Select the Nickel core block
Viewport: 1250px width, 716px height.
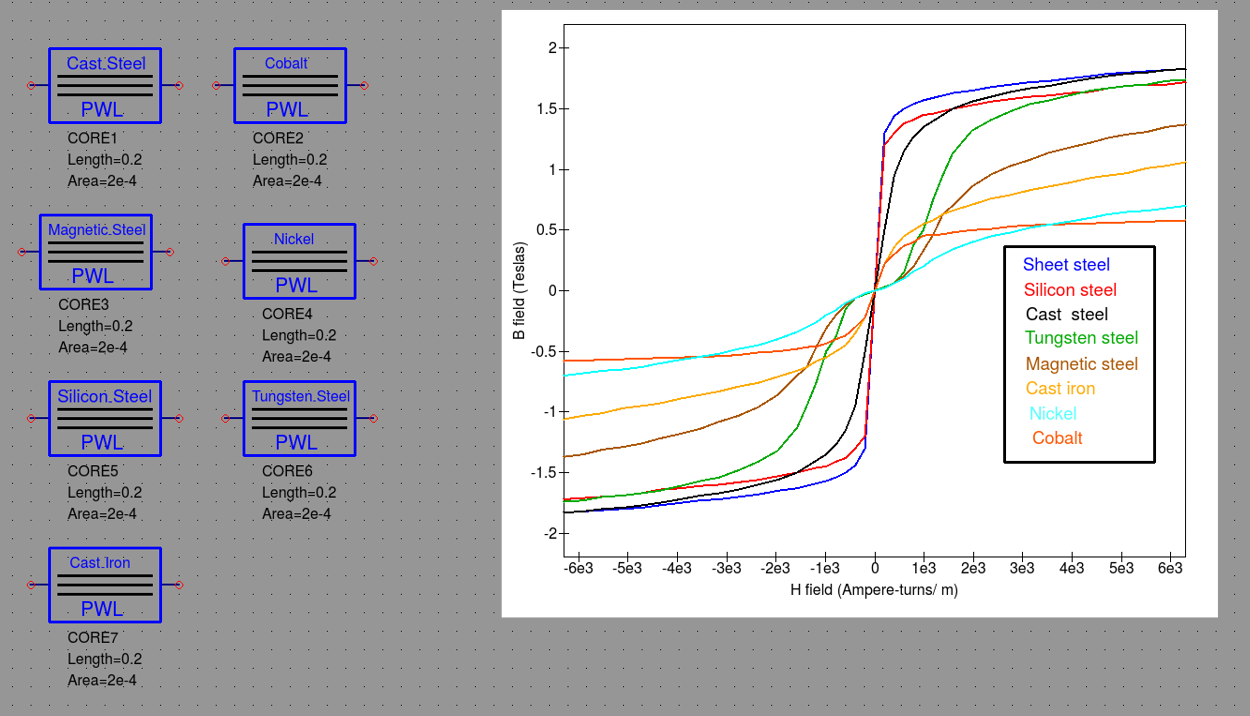(300, 261)
